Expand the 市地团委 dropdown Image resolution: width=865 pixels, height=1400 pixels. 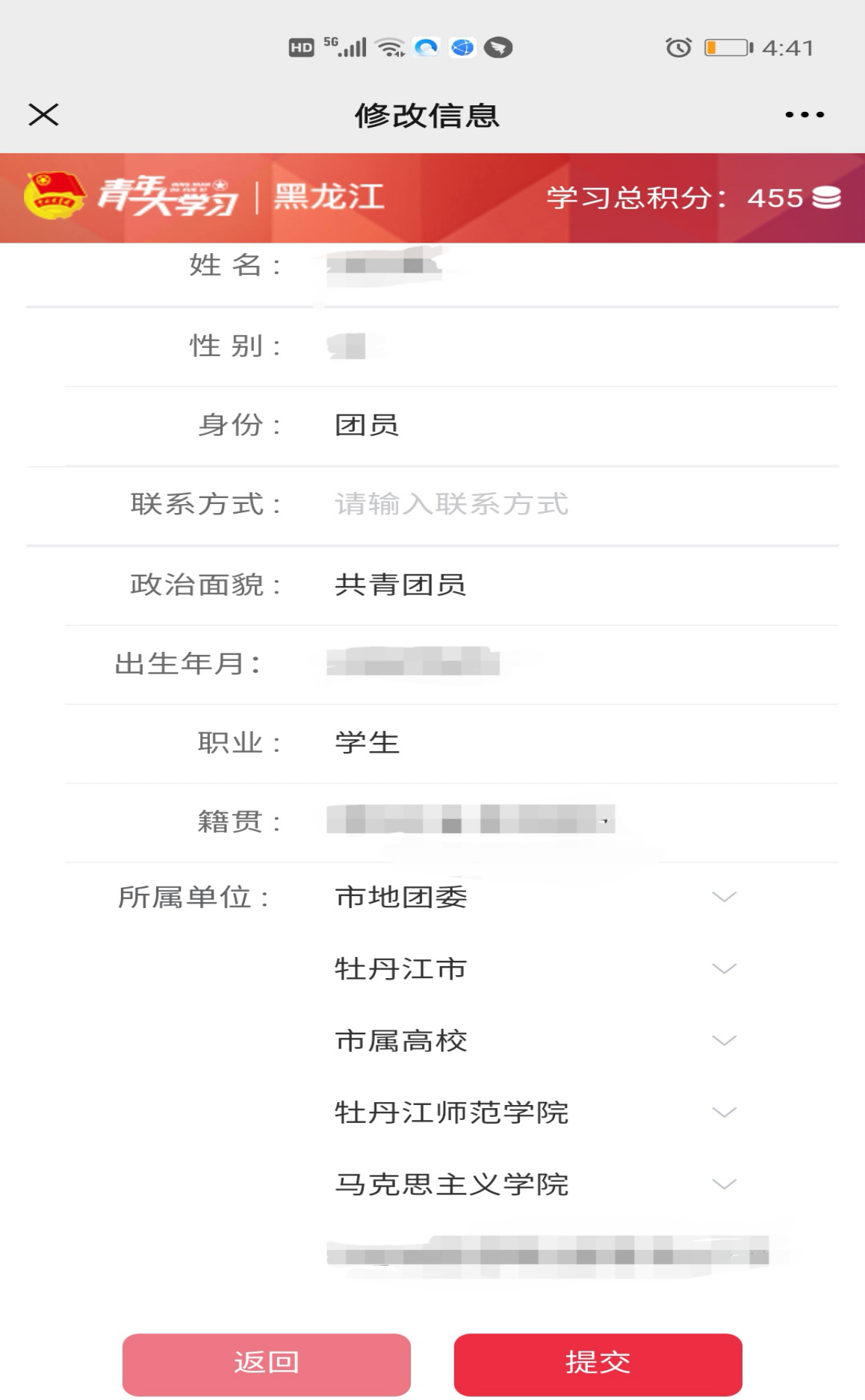click(536, 897)
